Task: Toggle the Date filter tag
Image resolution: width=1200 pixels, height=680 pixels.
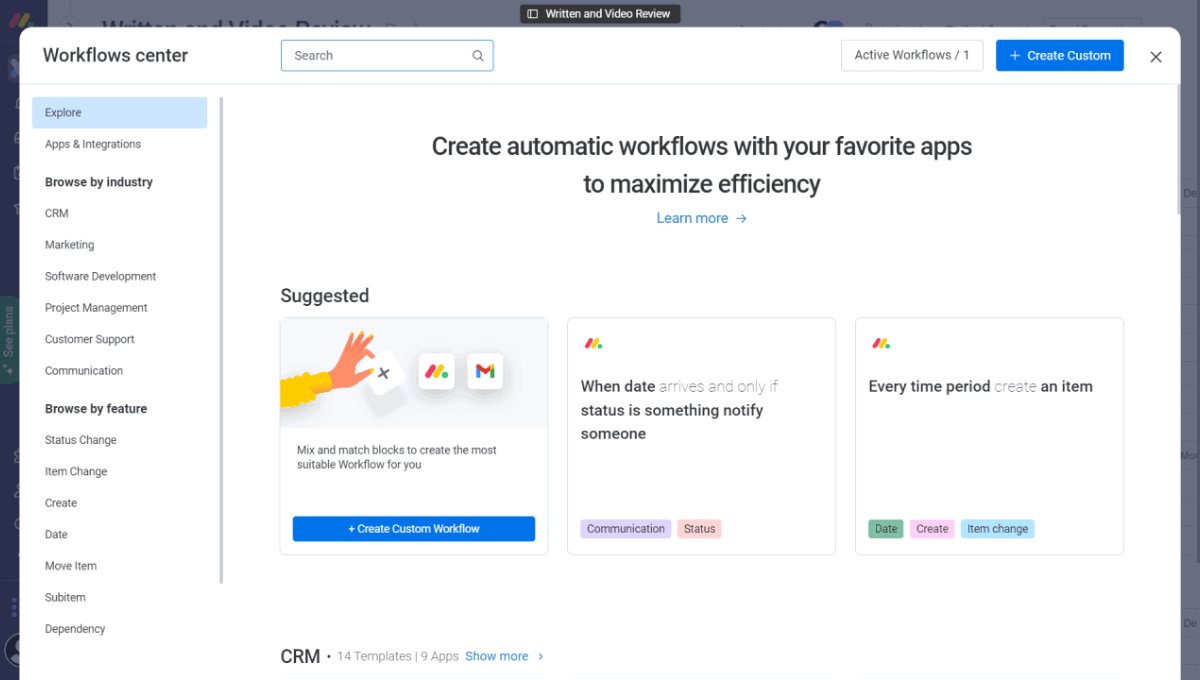Action: [885, 528]
